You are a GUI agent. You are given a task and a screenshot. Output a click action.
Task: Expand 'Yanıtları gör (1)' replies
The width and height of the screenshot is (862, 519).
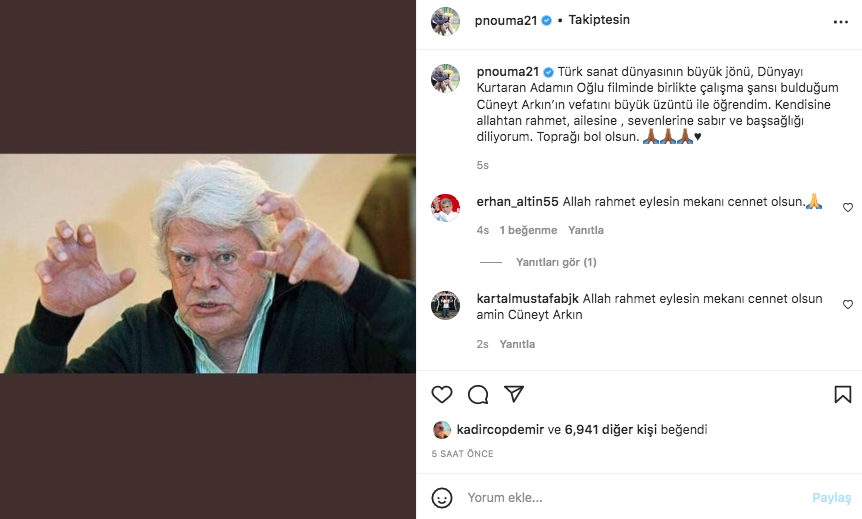click(556, 262)
